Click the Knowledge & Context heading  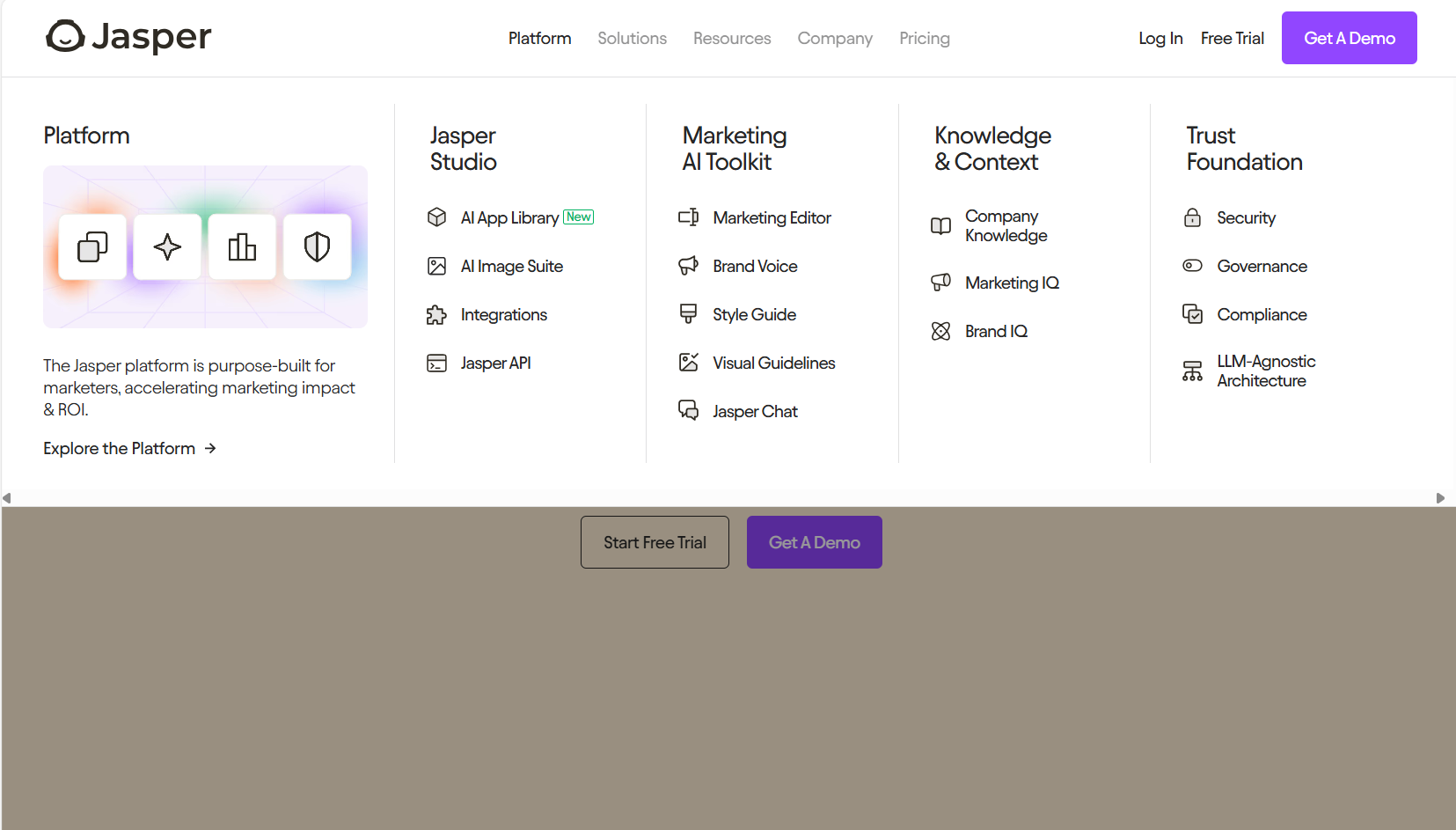[x=992, y=149]
